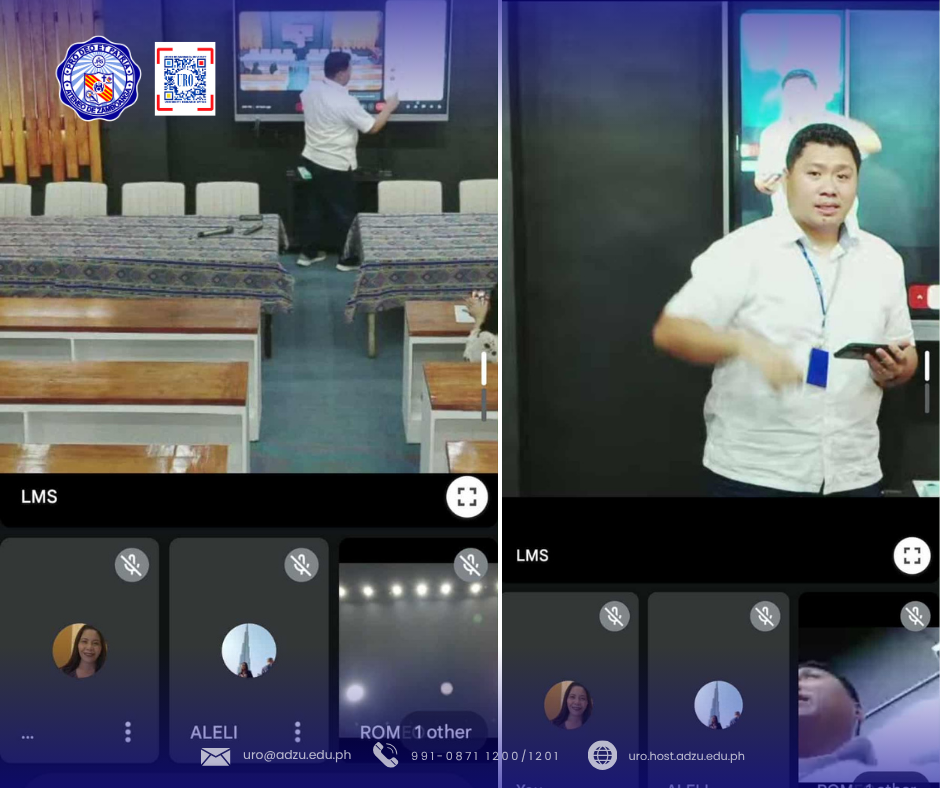
Task: Click the scroll indicator on left LMS video
Action: (x=484, y=385)
